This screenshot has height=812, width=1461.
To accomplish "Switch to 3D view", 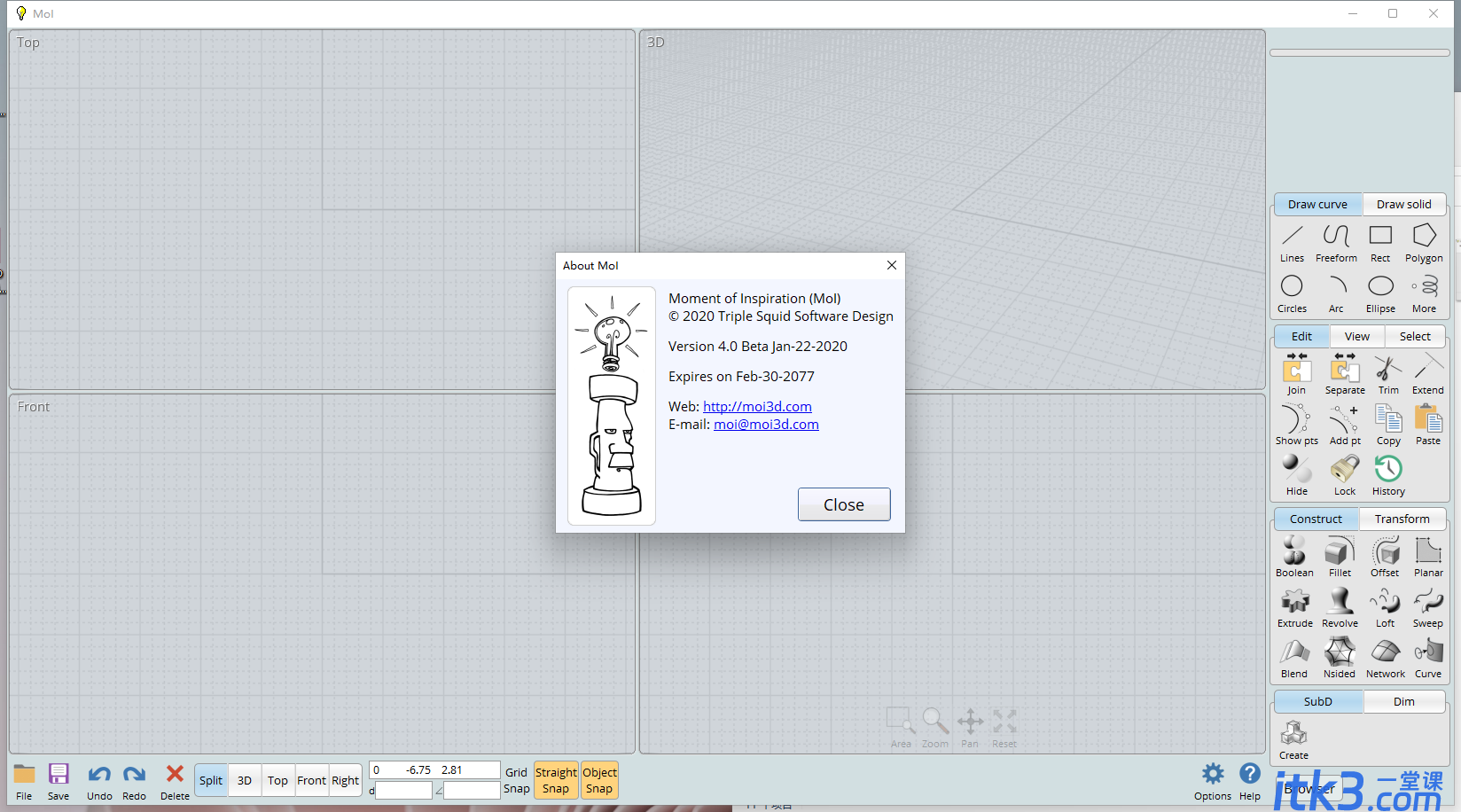I will (245, 780).
